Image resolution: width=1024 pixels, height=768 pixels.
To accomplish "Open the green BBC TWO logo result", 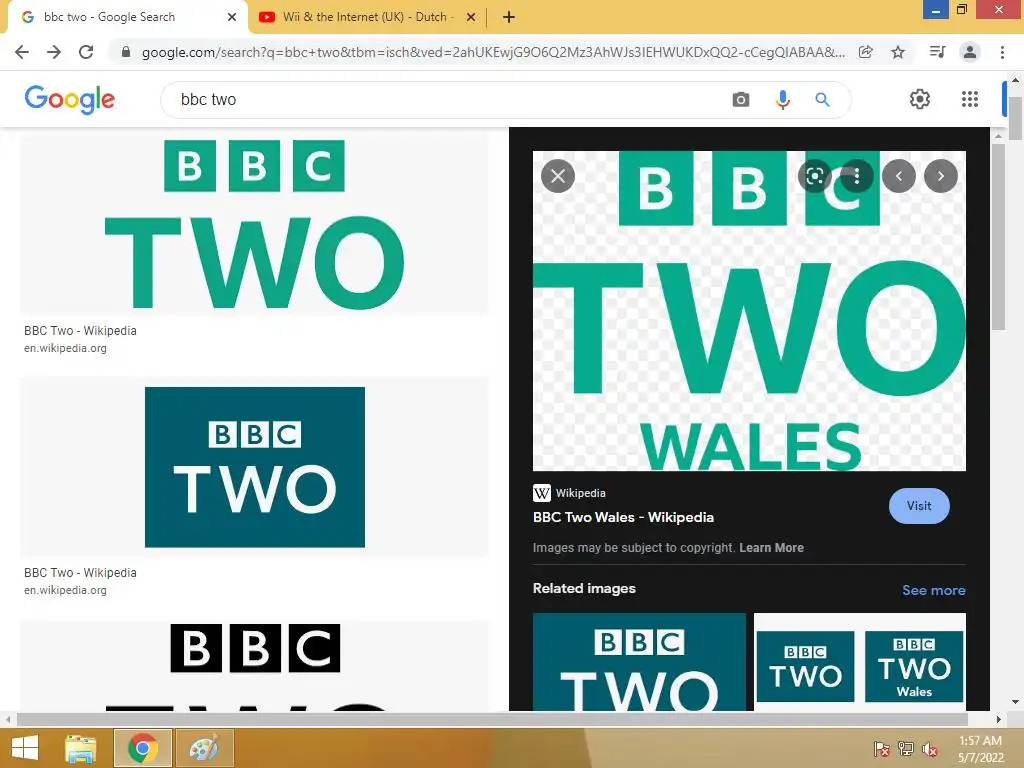I will tap(255, 223).
